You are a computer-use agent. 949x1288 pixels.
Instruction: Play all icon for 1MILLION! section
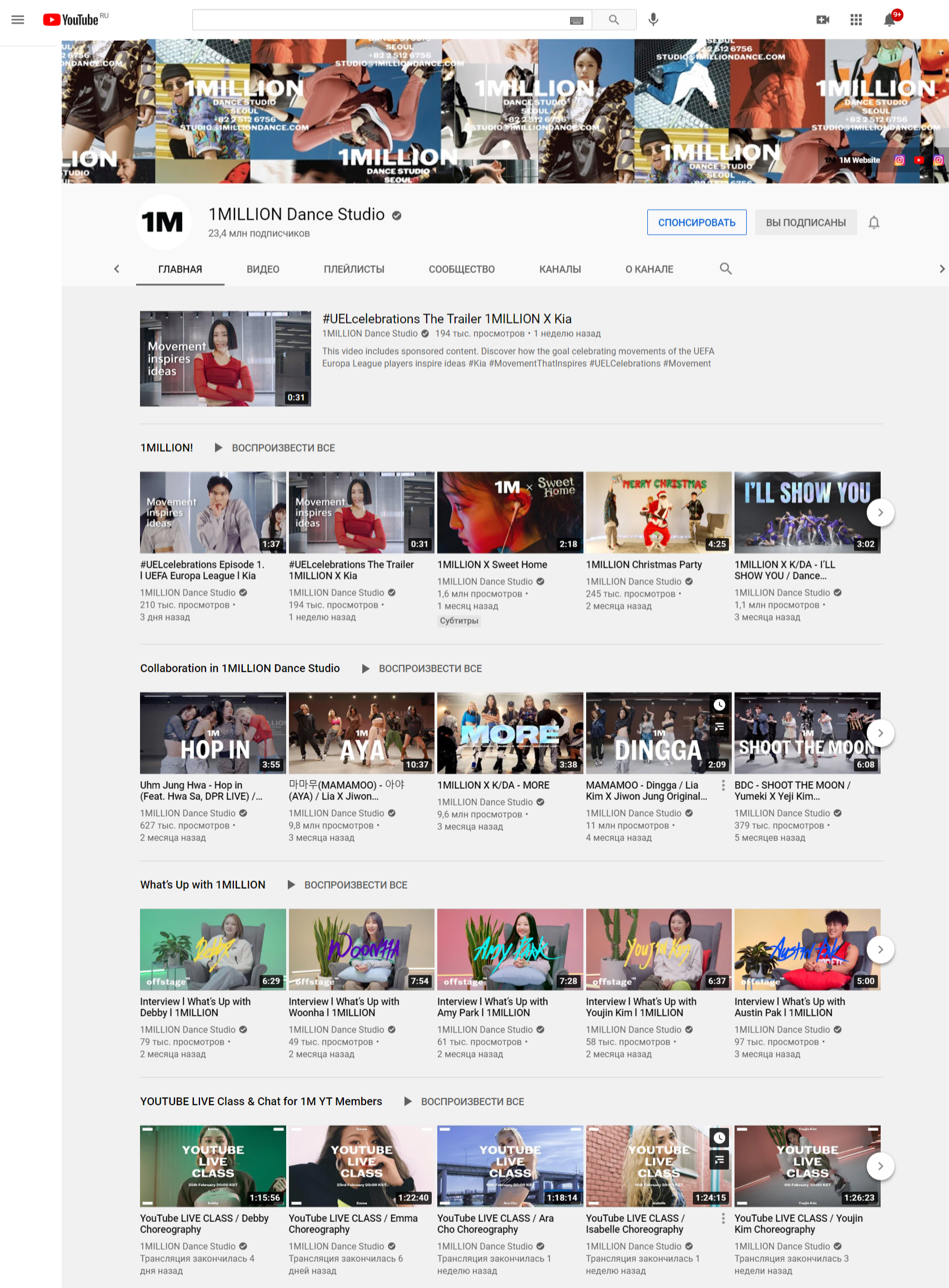pyautogui.click(x=218, y=447)
